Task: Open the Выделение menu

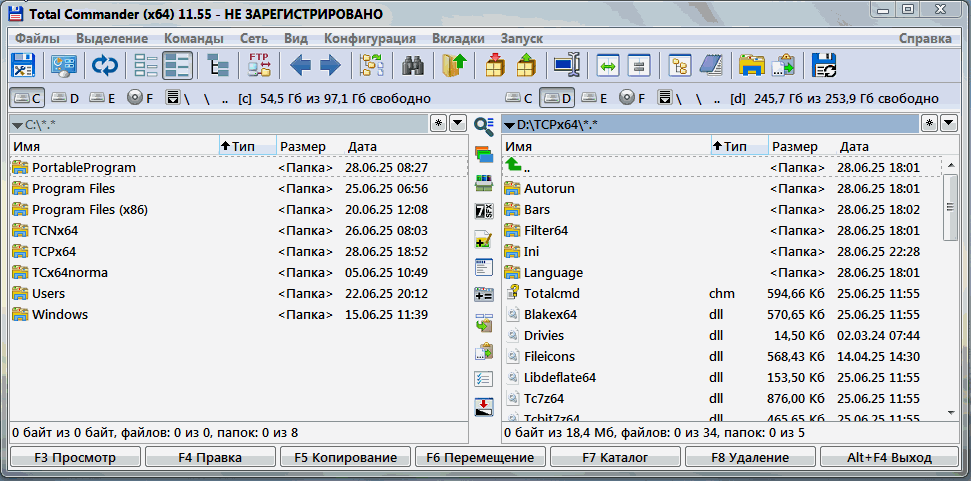Action: click(x=112, y=38)
